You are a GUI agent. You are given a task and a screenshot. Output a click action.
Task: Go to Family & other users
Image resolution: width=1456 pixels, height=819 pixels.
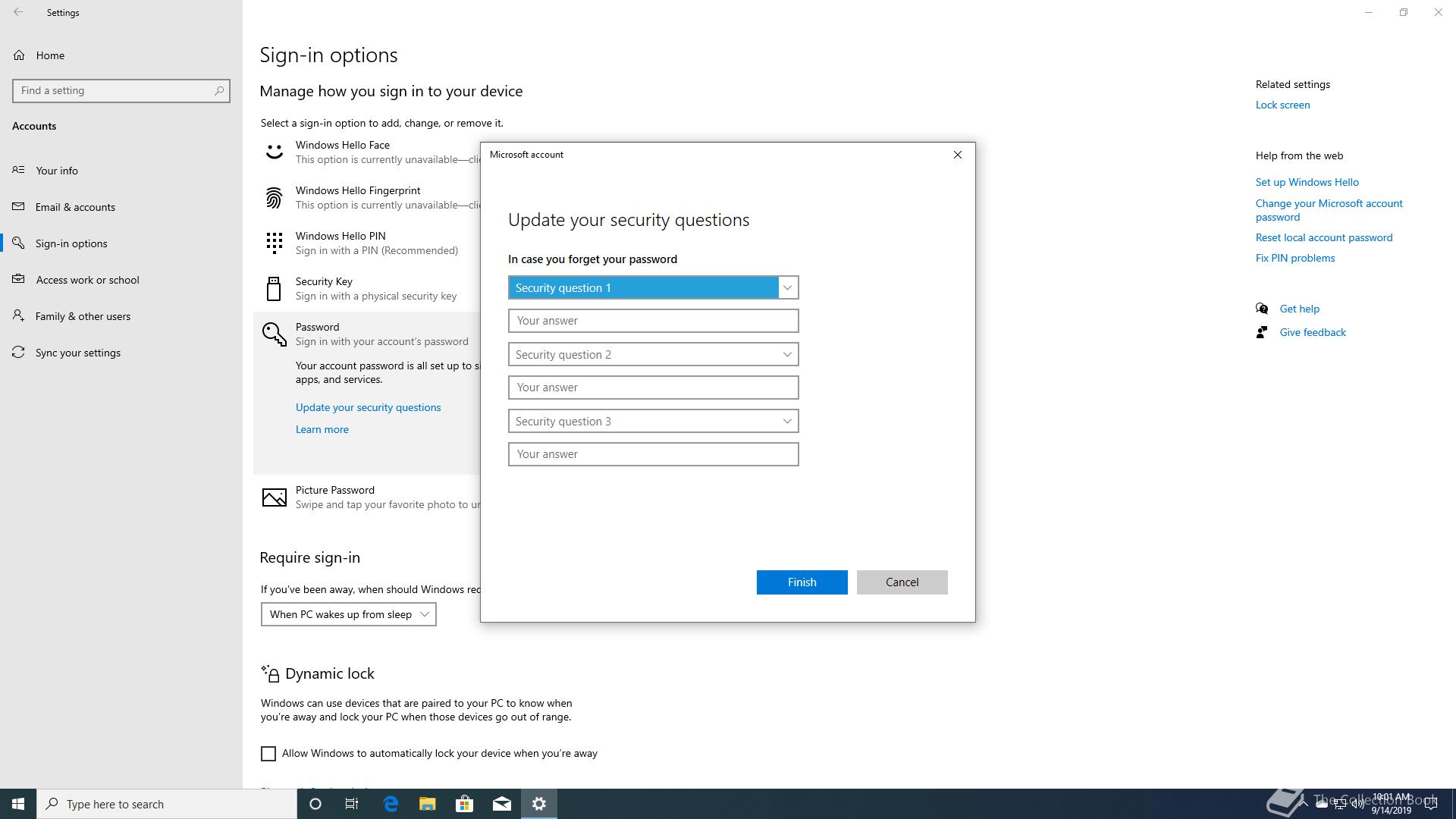[x=83, y=316]
